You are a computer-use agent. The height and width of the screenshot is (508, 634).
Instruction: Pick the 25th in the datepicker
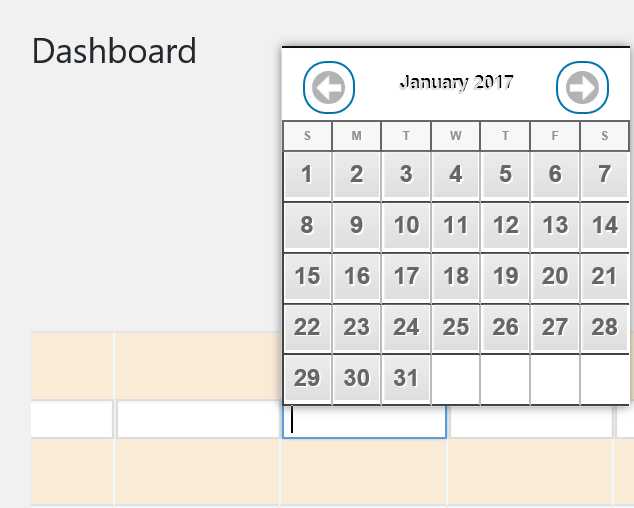coord(456,327)
